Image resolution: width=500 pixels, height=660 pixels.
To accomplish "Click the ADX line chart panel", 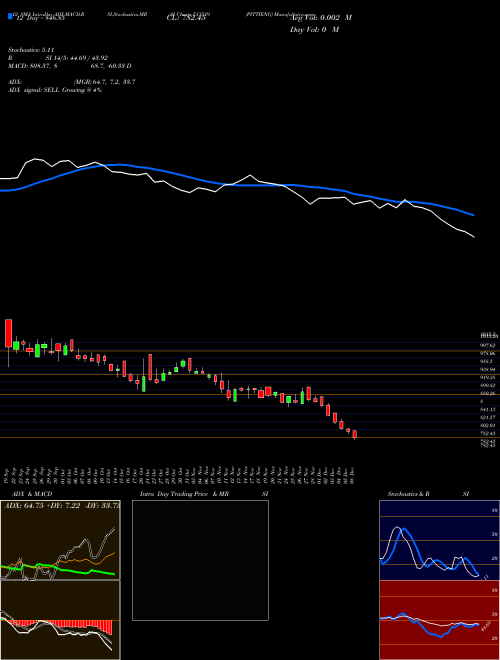I will pos(60,540).
